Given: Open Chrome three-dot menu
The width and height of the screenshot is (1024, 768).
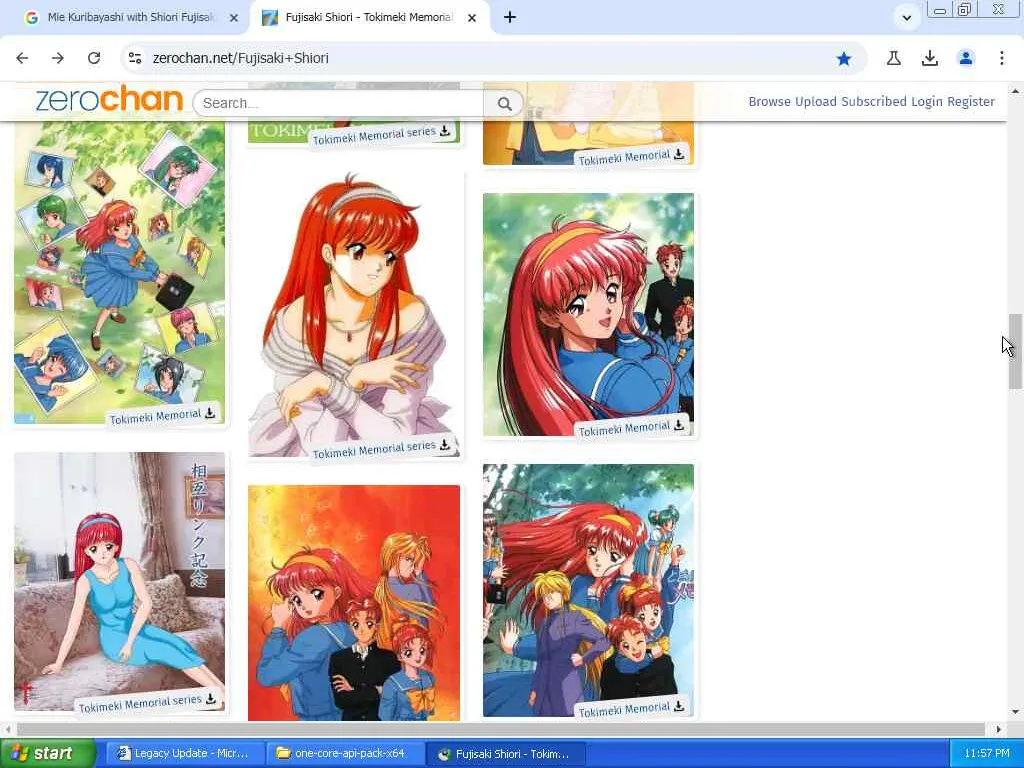Looking at the screenshot, I should (1001, 58).
